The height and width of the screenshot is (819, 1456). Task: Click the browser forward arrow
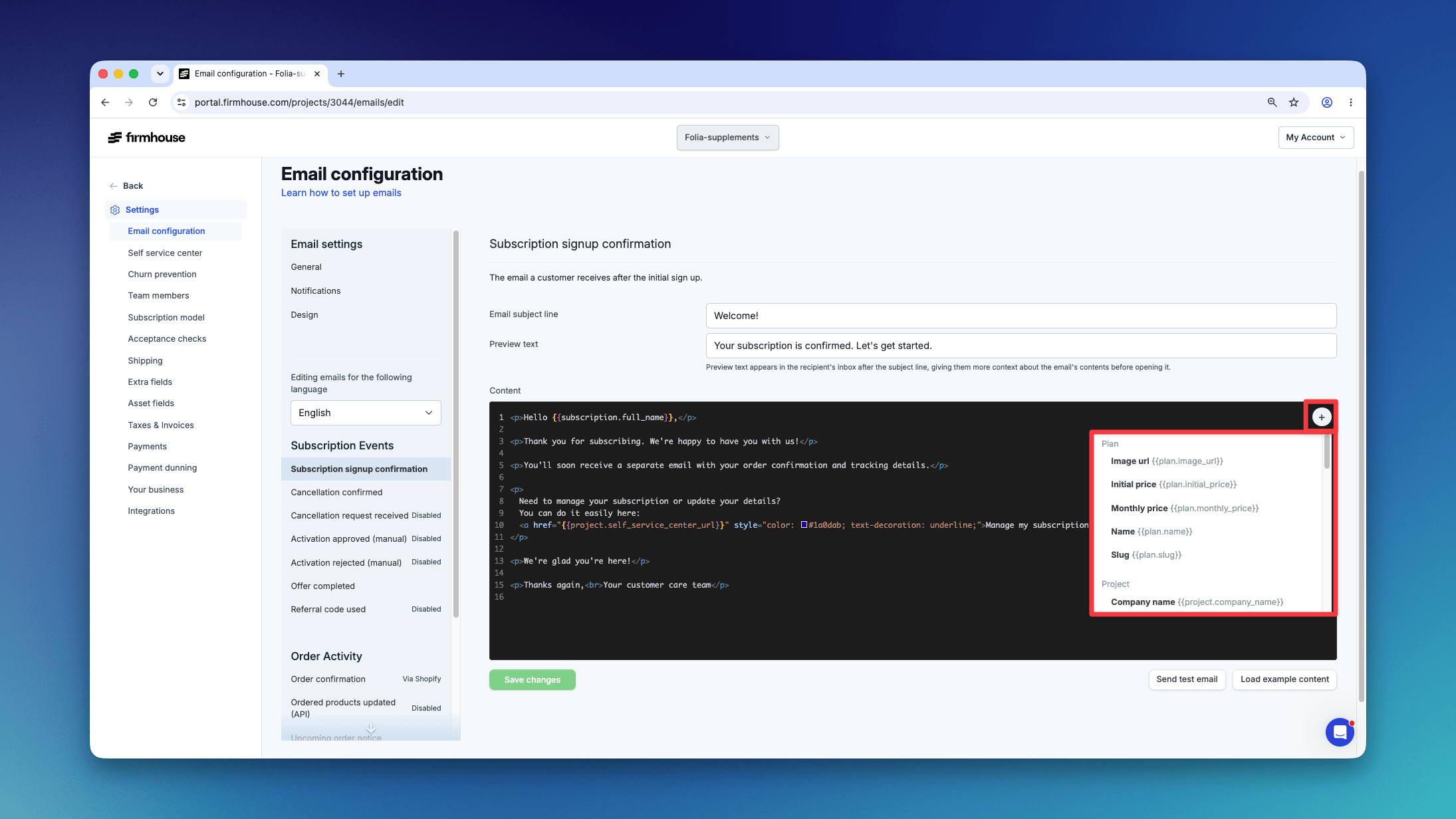[x=129, y=102]
